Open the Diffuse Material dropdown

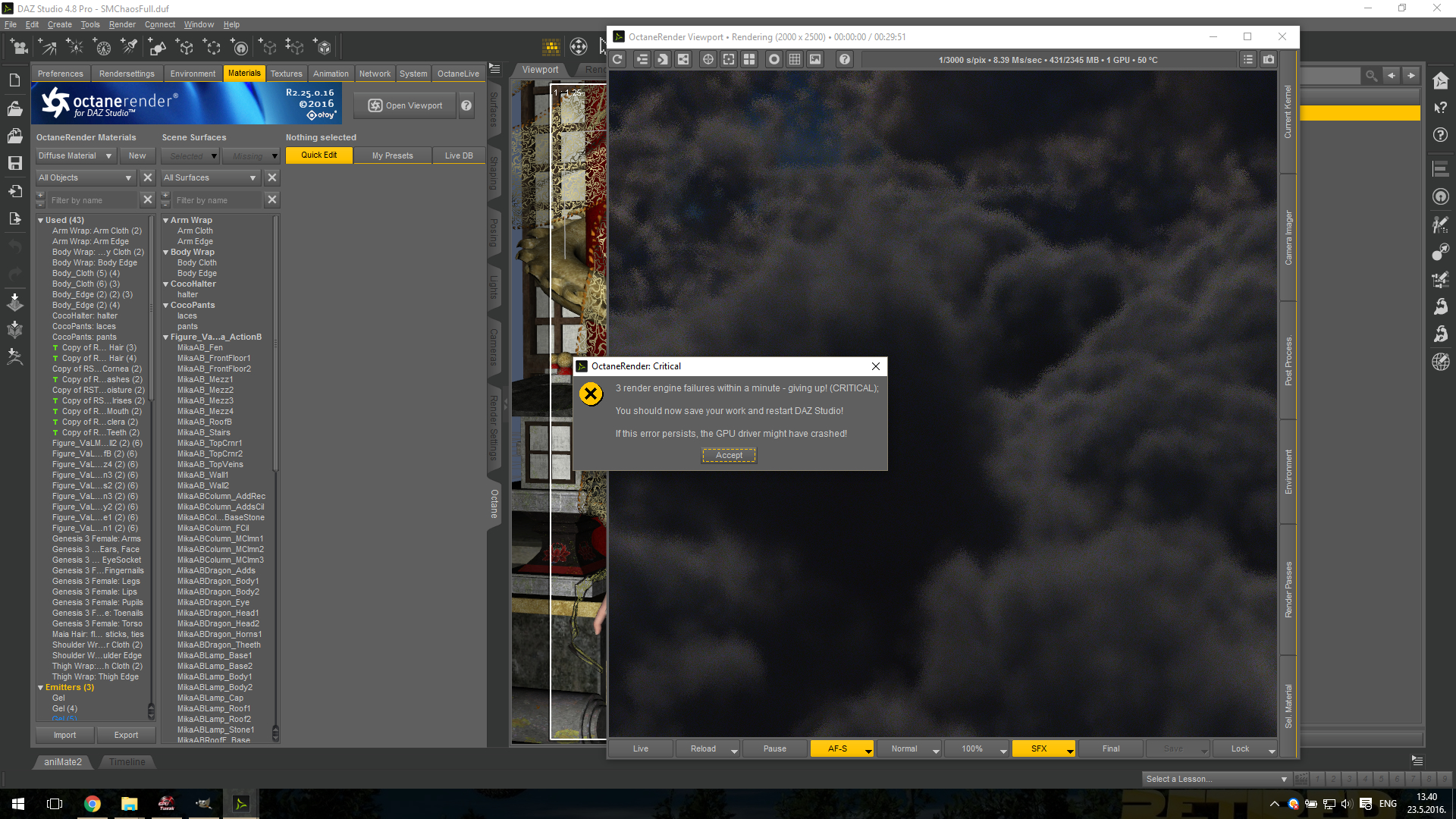click(75, 156)
